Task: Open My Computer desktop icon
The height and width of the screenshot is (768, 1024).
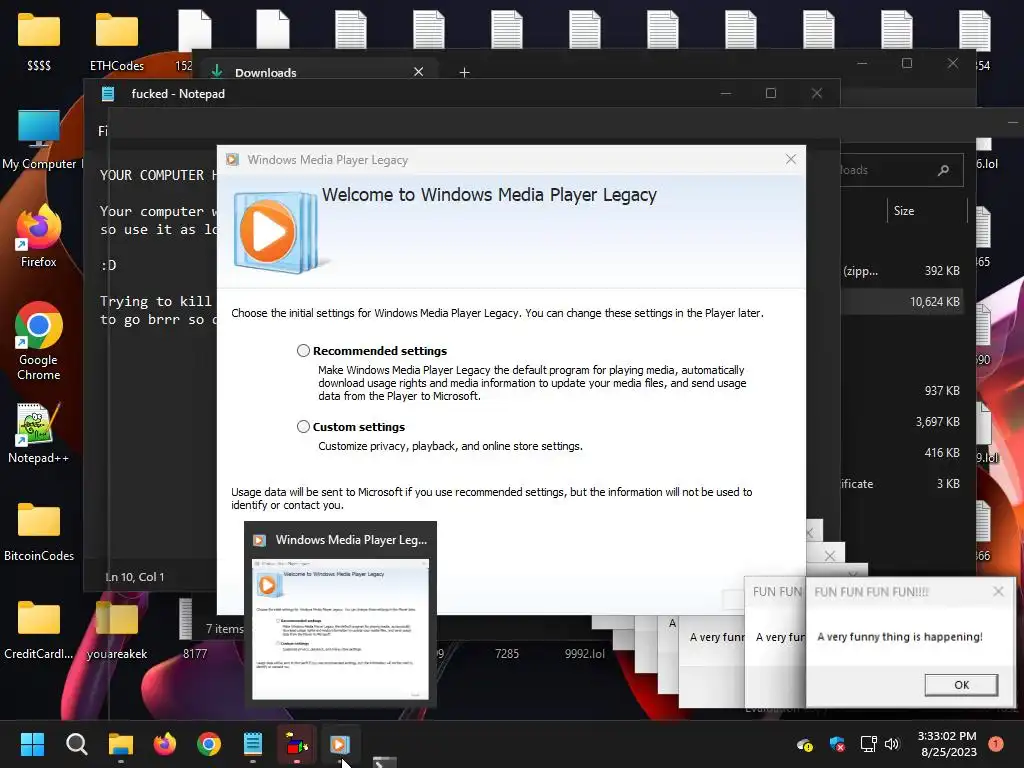Action: 39,139
